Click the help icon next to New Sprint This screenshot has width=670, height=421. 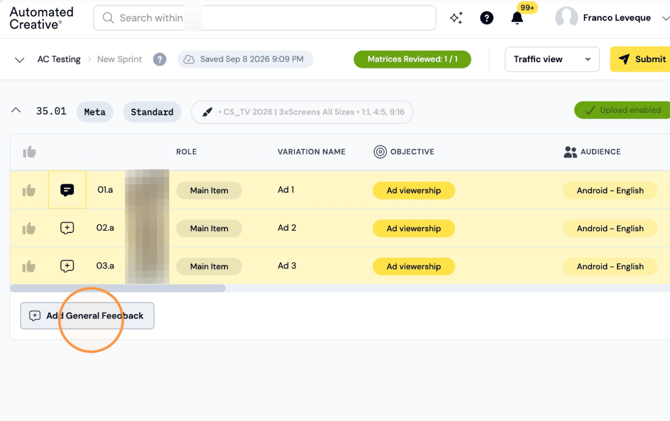(160, 59)
